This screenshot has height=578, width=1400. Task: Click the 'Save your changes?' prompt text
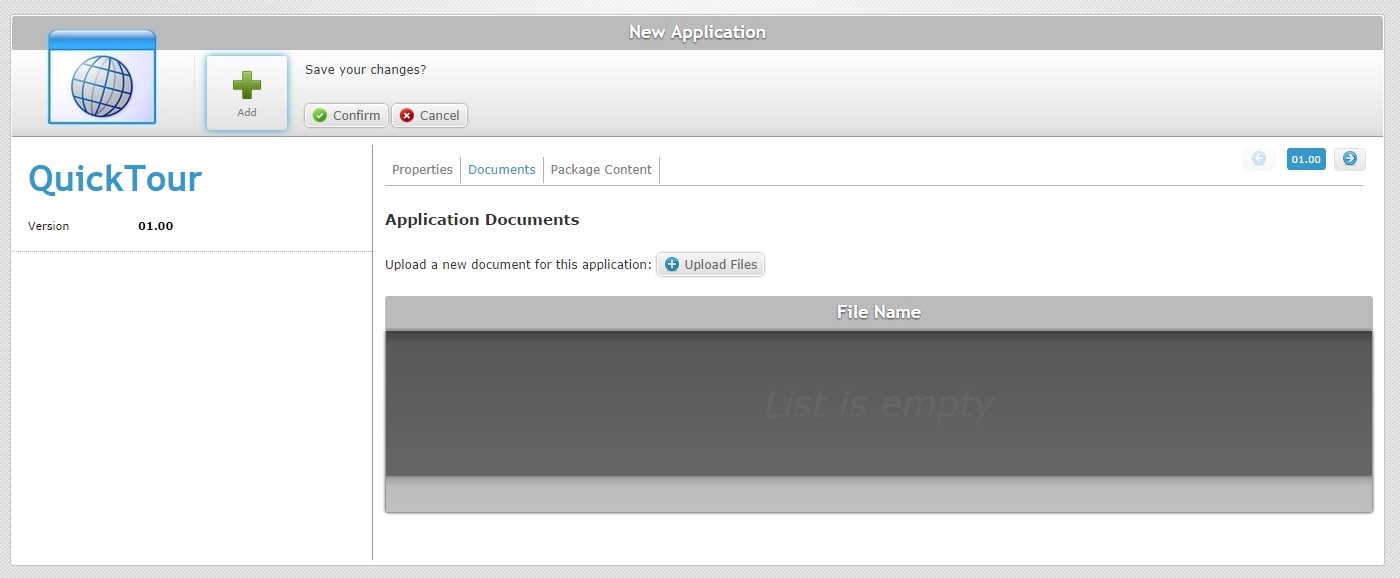(365, 70)
